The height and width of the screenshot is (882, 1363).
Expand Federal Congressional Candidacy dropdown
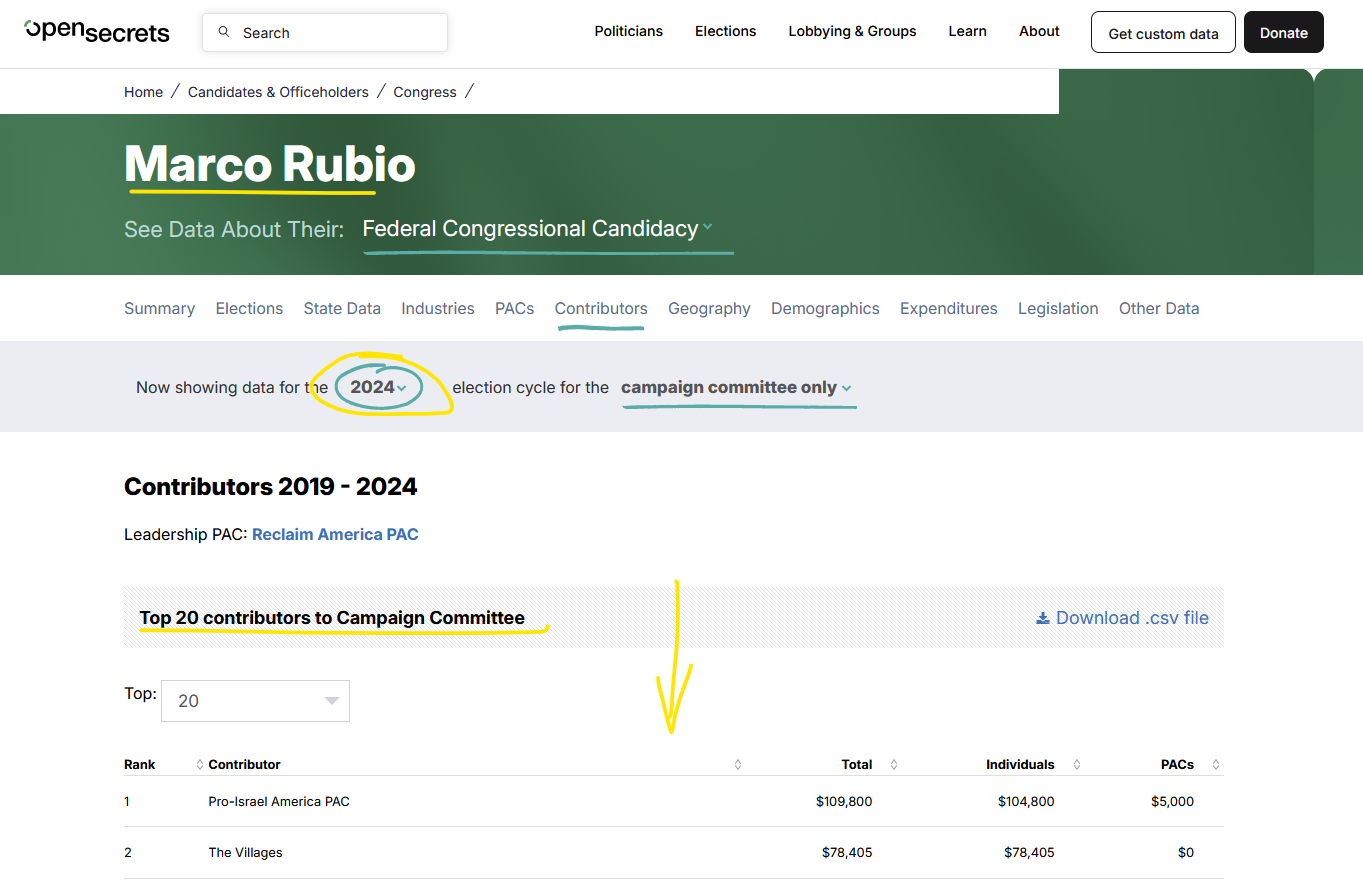point(538,229)
